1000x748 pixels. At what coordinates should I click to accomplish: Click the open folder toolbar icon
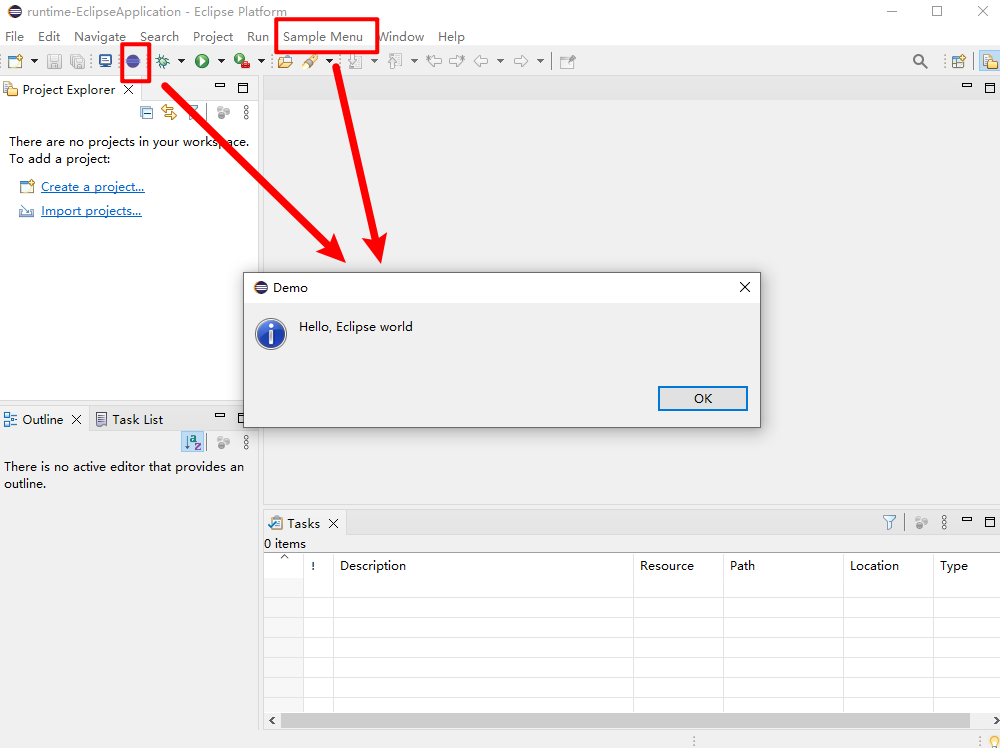285,61
